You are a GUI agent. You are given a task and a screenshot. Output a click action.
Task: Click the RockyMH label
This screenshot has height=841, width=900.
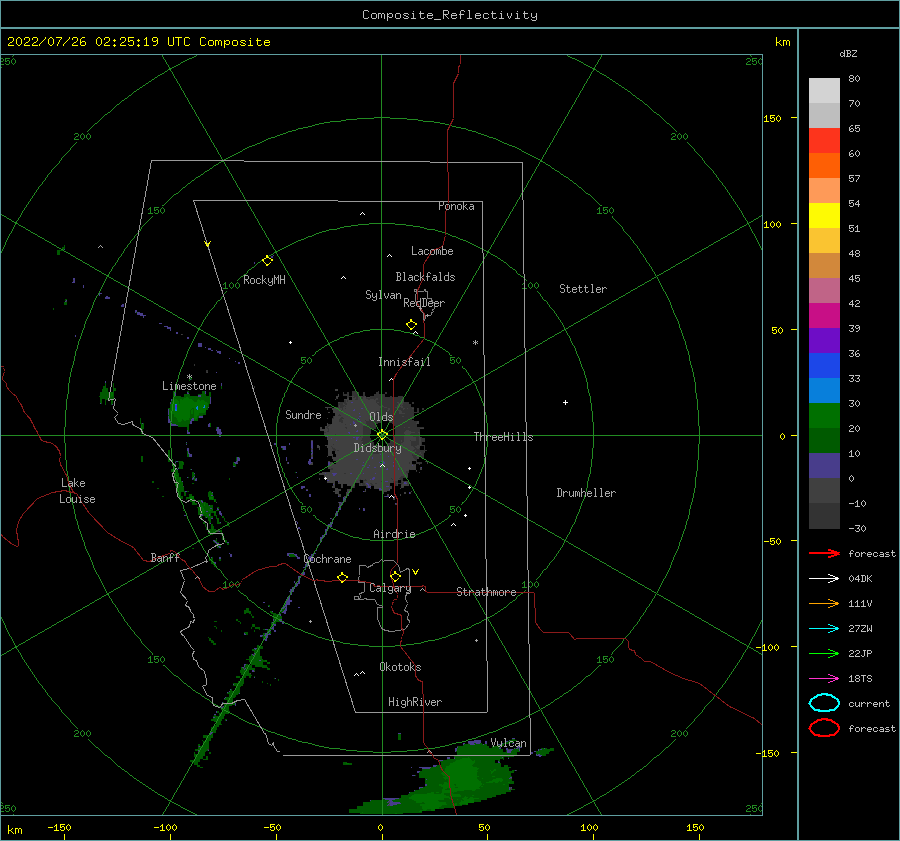(264, 280)
